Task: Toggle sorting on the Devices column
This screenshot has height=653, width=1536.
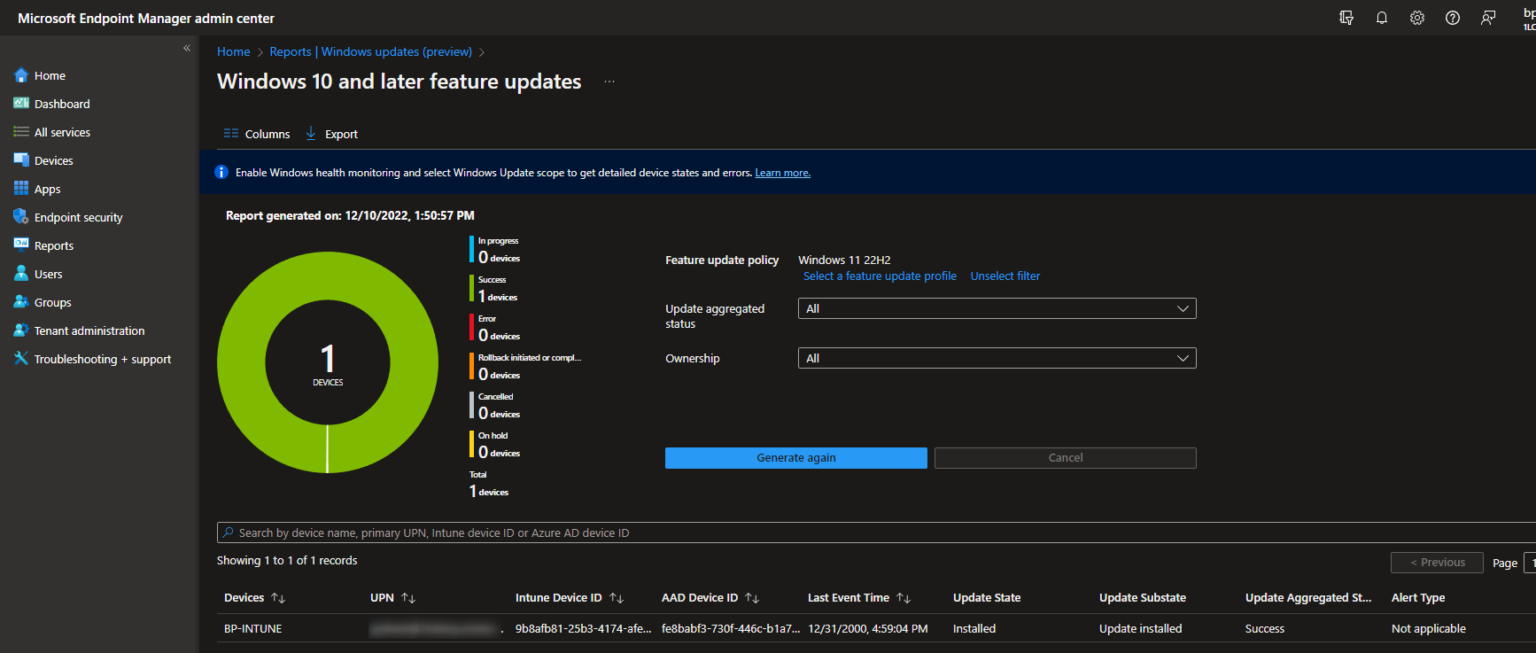Action: tap(280, 597)
